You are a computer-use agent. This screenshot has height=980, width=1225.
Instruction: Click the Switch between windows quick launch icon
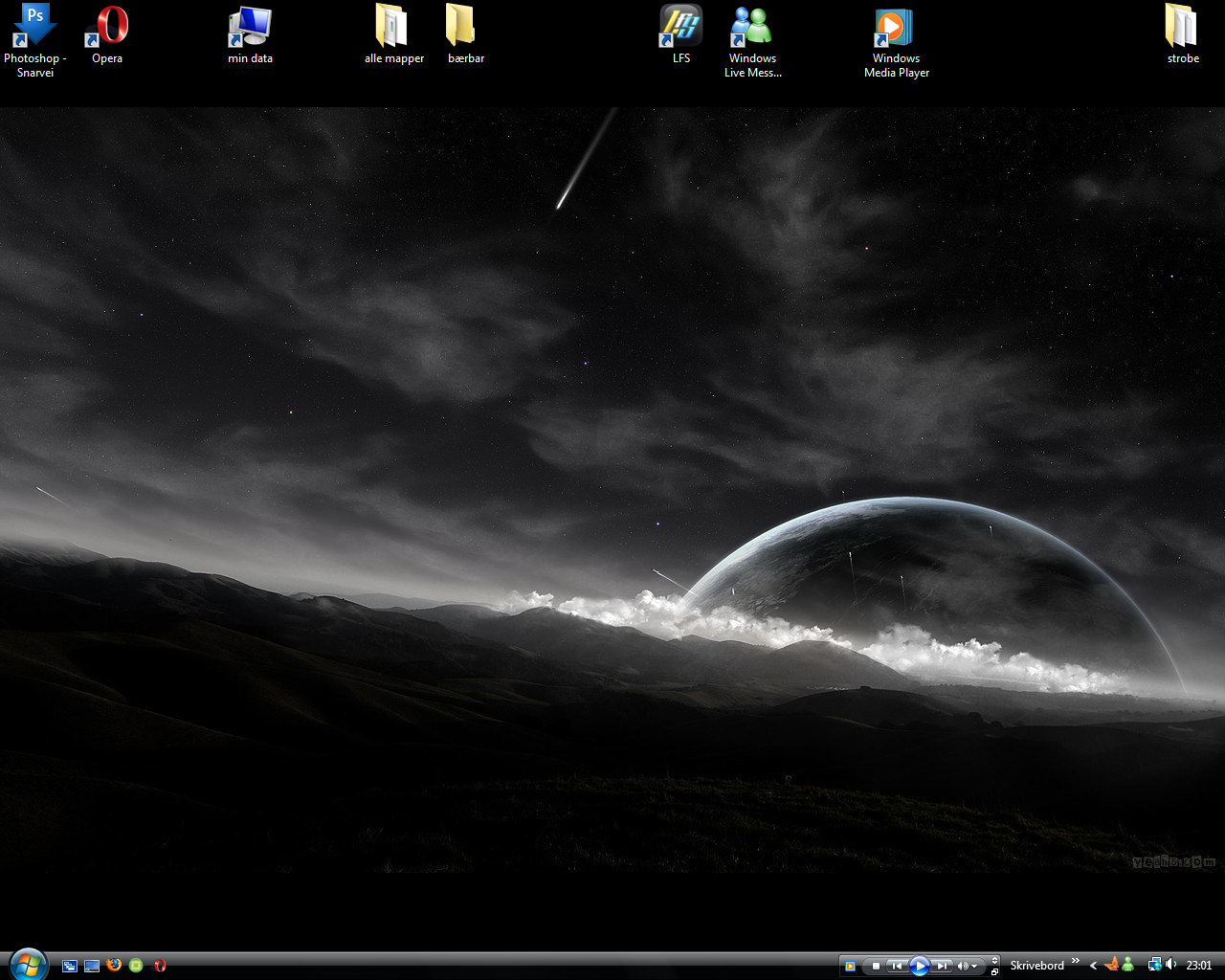point(70,966)
